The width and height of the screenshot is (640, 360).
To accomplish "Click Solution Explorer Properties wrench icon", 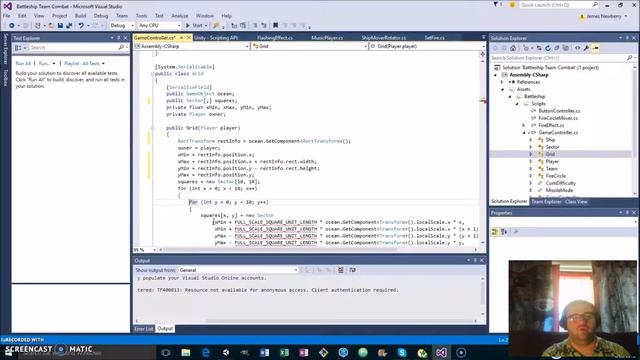I will click(x=587, y=48).
